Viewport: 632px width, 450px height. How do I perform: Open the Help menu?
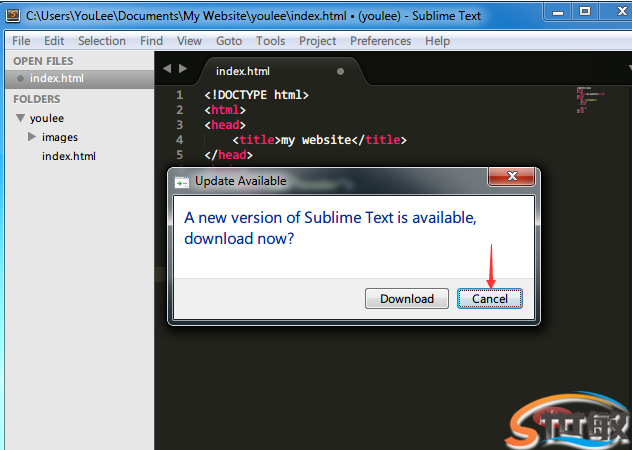437,41
